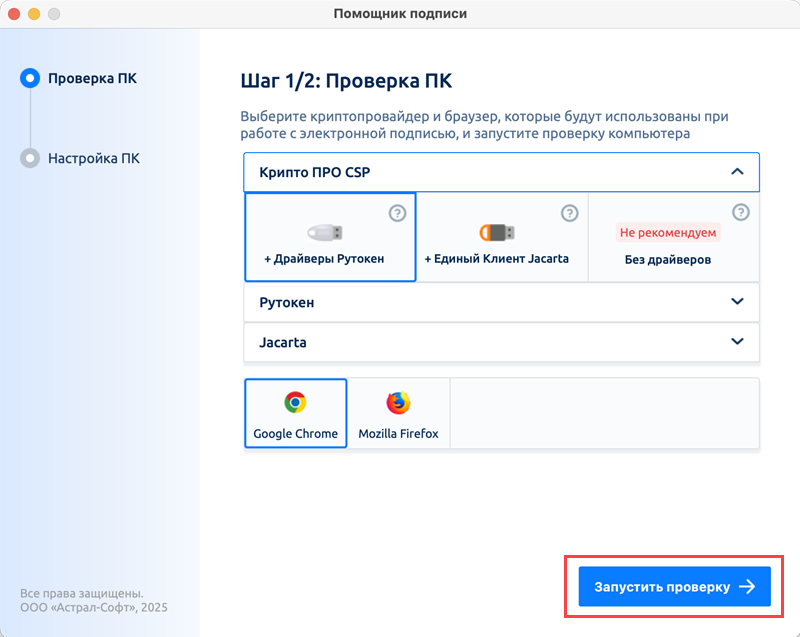Click the Mozilla Firefox logo icon
Image resolution: width=800 pixels, height=637 pixels.
point(398,403)
